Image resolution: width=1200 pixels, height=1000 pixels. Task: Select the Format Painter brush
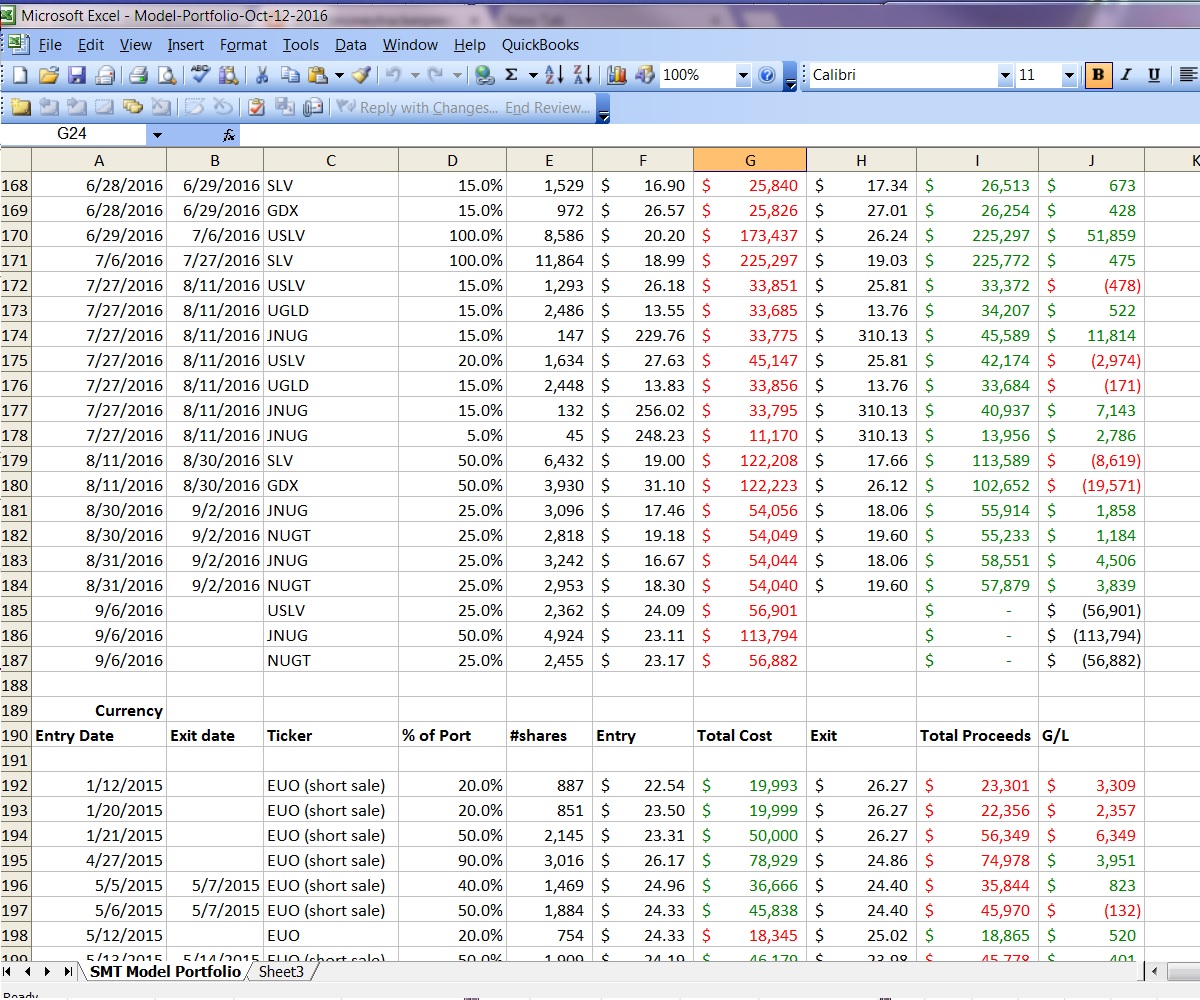363,75
